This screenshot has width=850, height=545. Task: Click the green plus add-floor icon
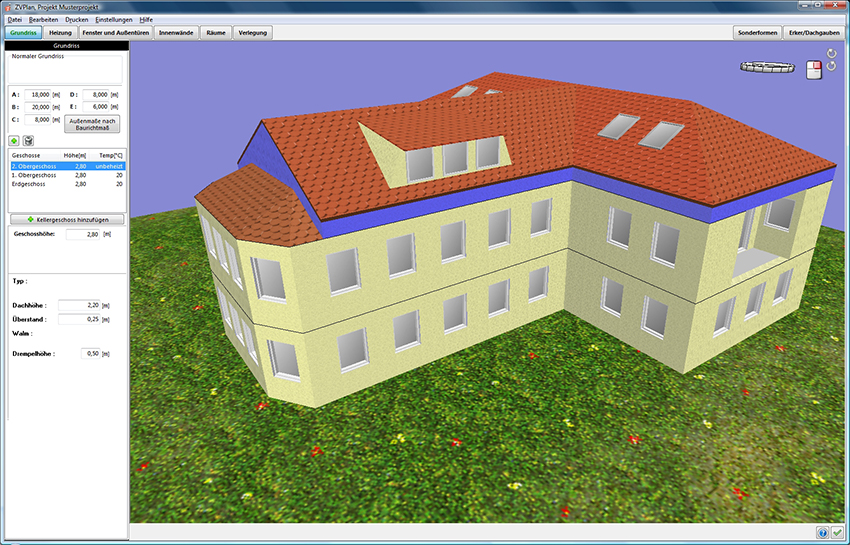coord(14,141)
